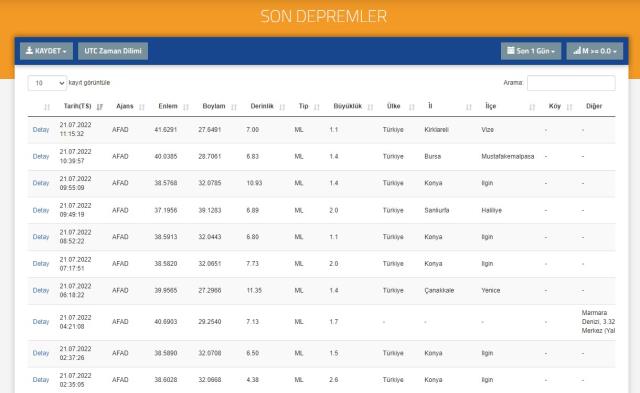Select the Marmara Denizi note cell

598,322
